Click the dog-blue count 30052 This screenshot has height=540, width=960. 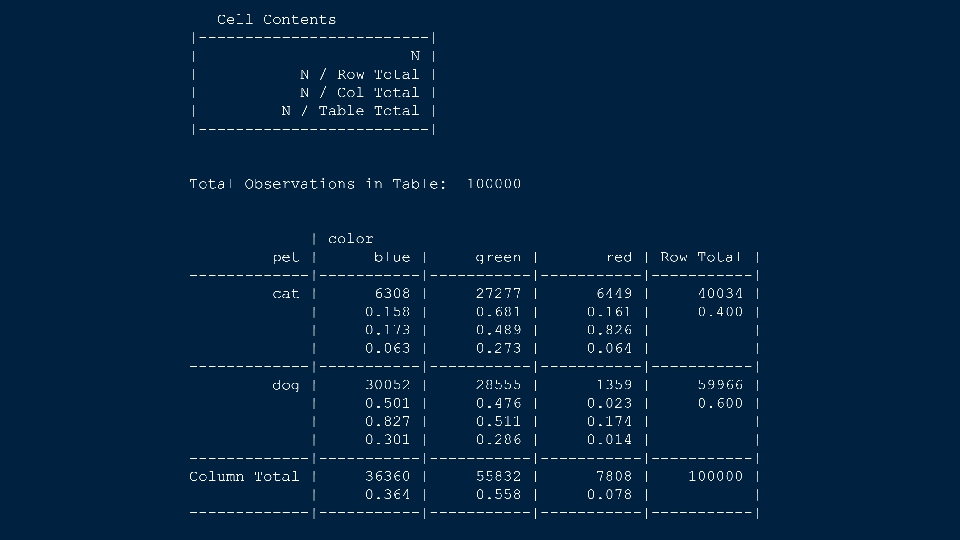387,385
